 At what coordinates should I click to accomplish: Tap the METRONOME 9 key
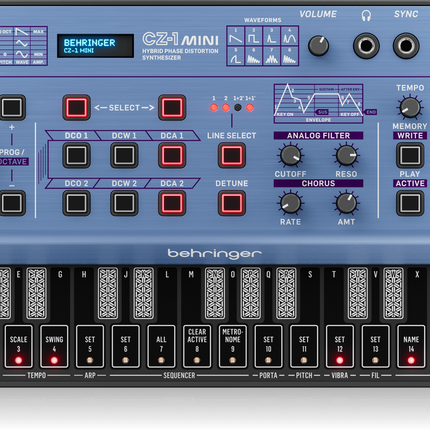233,347
